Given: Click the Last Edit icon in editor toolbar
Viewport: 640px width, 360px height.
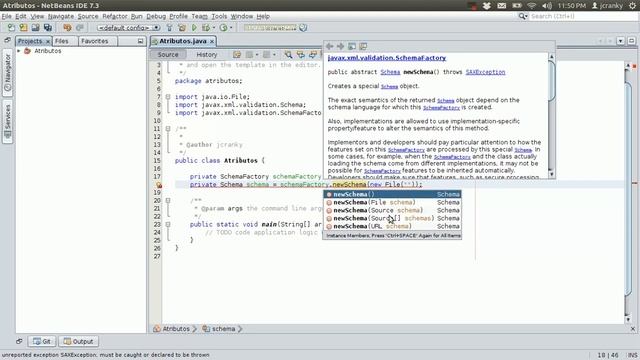Looking at the screenshot, I should [x=237, y=54].
